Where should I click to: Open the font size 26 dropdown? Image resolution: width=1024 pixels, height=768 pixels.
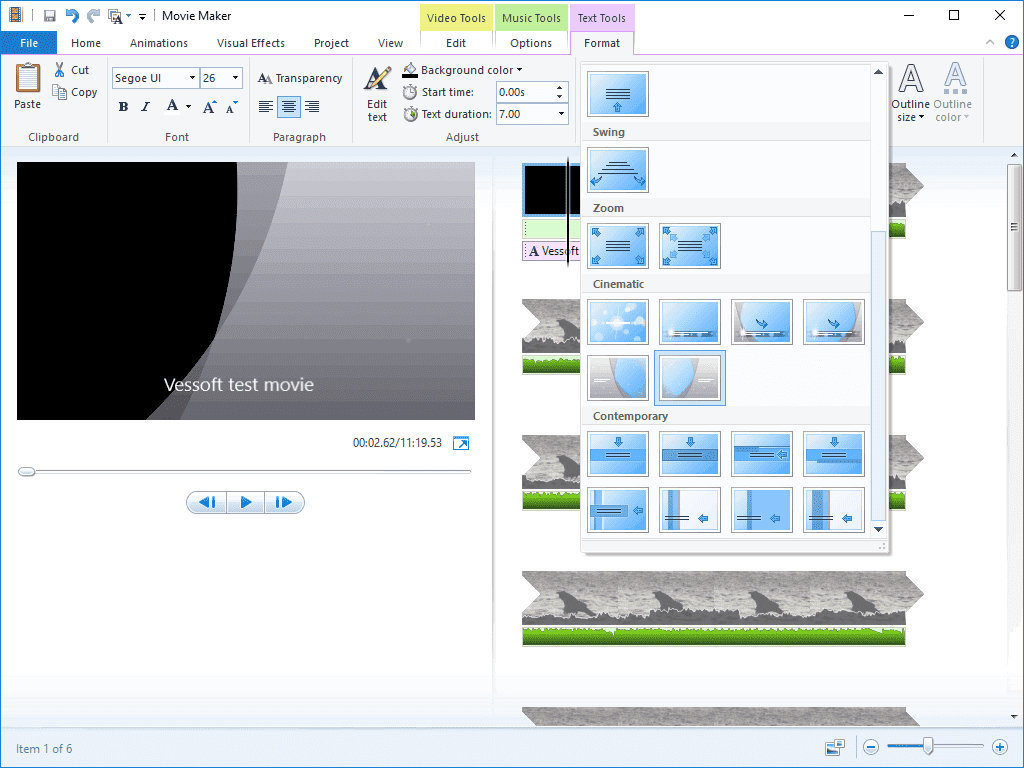[235, 78]
